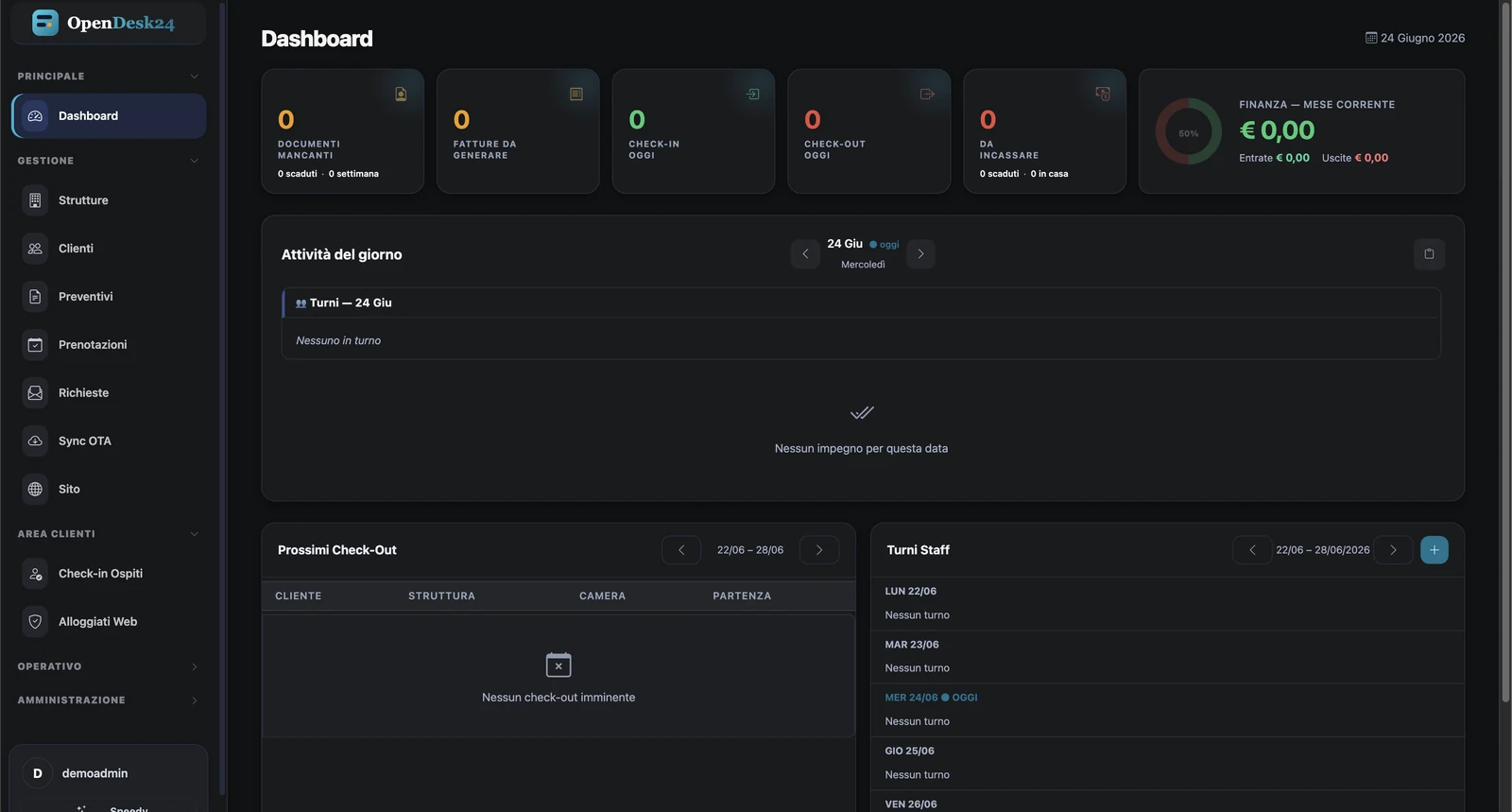Open Sync OTA cloud icon
1512x812 pixels.
click(35, 441)
